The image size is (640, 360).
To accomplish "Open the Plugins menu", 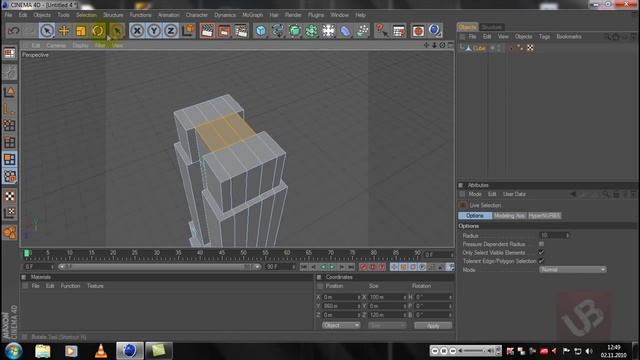I will (316, 15).
